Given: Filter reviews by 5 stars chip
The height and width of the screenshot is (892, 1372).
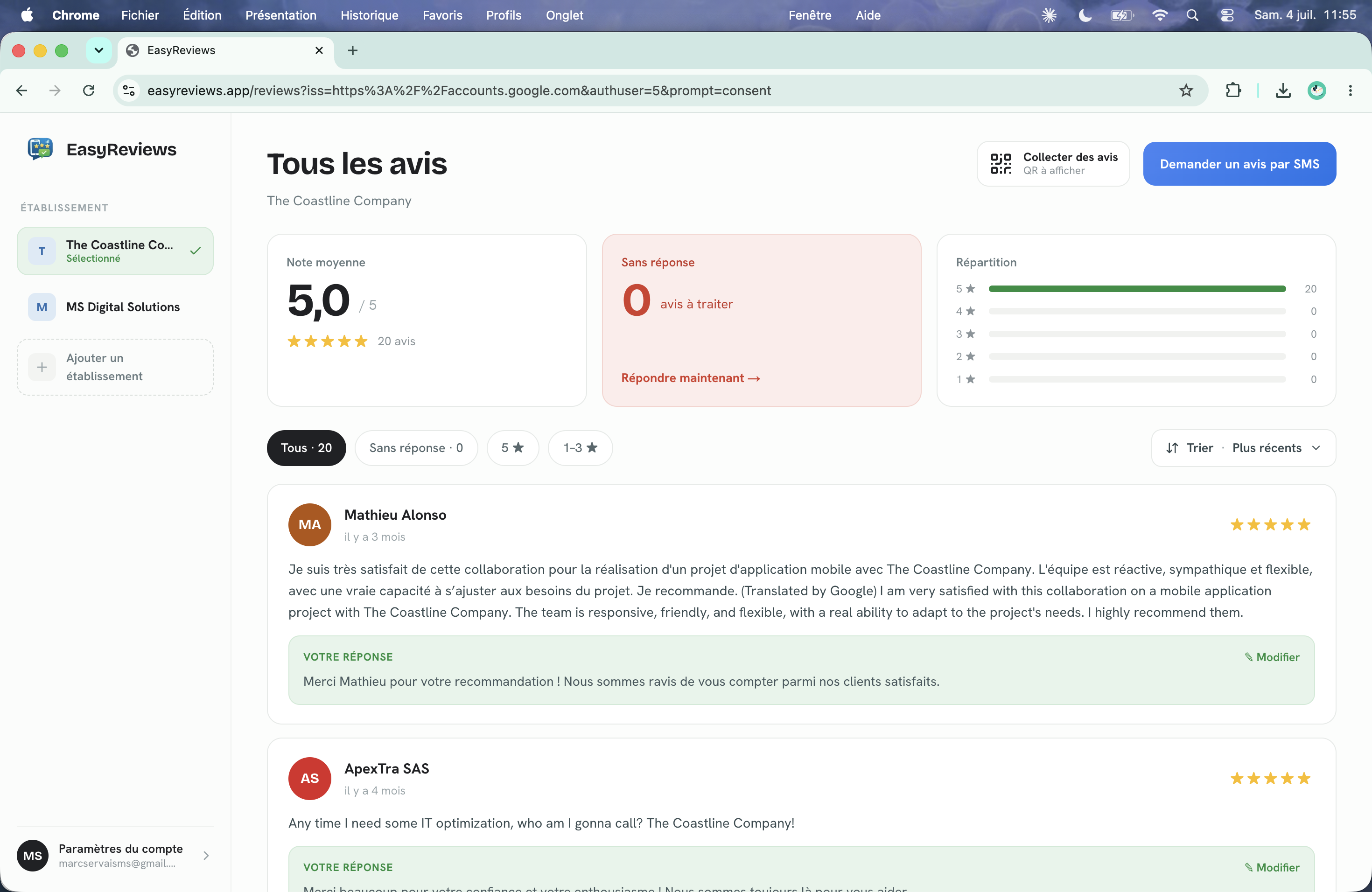Looking at the screenshot, I should [512, 448].
